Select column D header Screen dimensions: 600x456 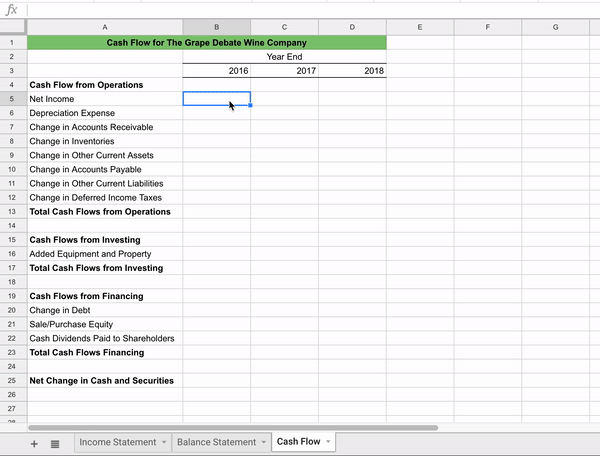click(x=352, y=27)
